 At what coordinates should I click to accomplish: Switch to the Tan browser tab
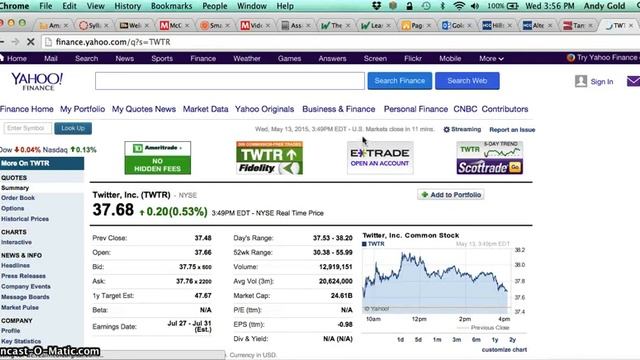(x=578, y=25)
